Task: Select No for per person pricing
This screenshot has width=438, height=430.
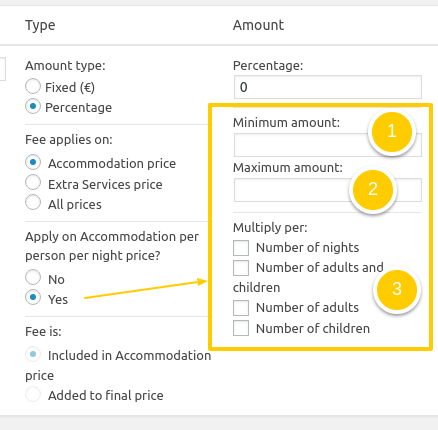Action: click(33, 277)
